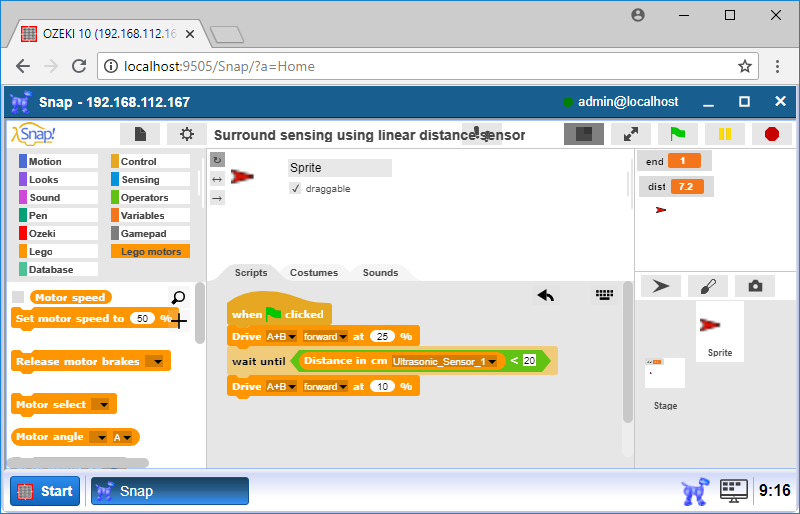Open the Motor select dropdown

pyautogui.click(x=101, y=405)
